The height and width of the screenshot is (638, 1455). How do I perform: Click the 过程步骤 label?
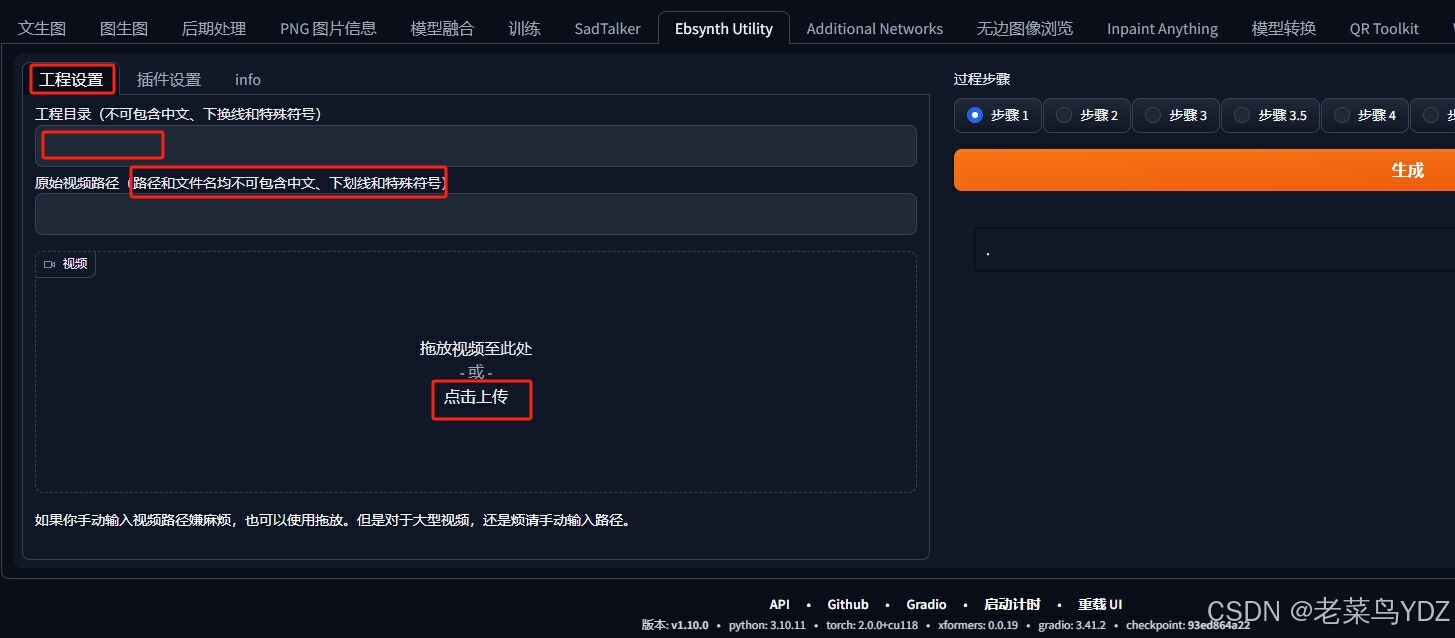(x=982, y=79)
